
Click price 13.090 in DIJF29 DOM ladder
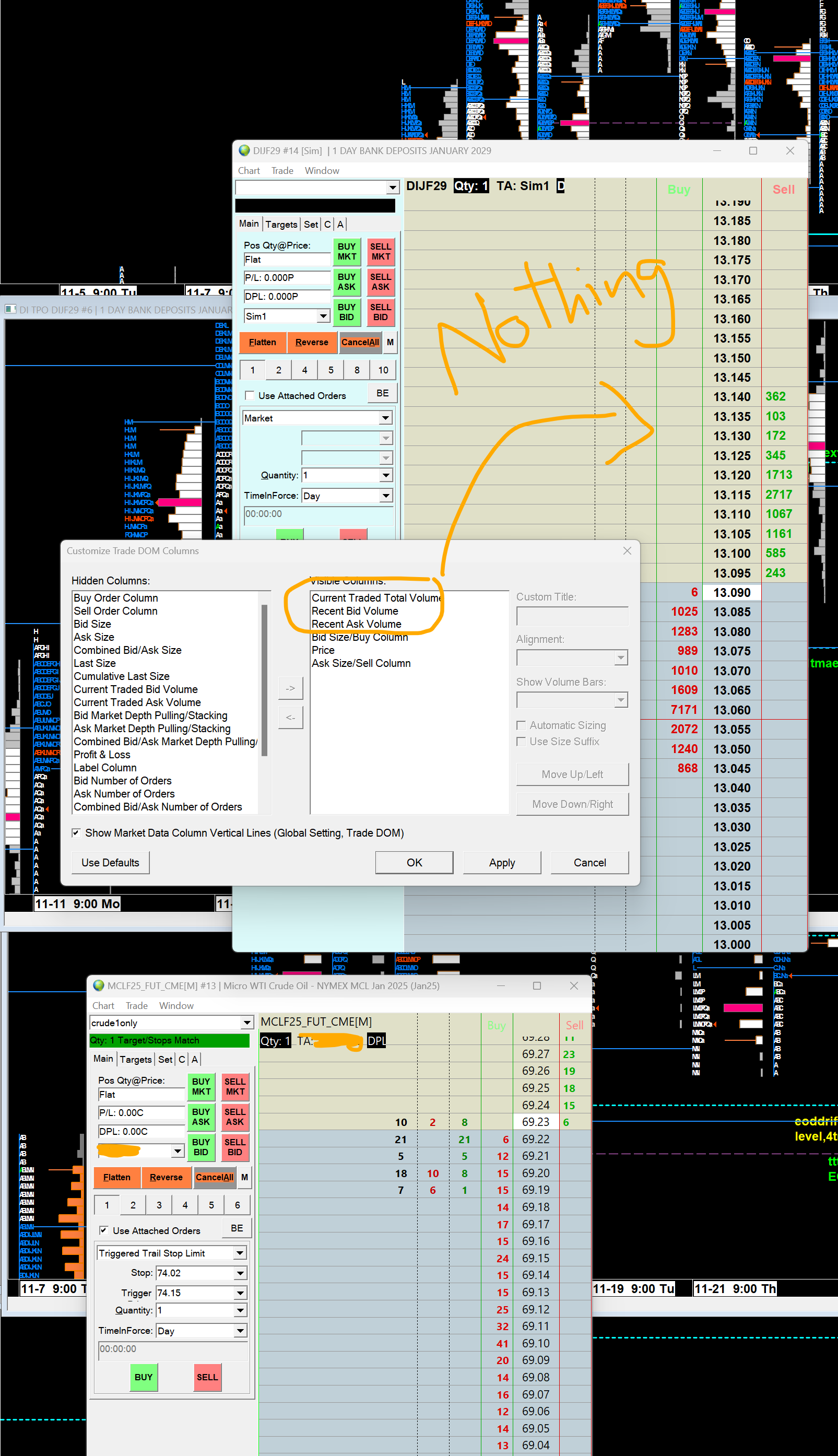click(731, 593)
